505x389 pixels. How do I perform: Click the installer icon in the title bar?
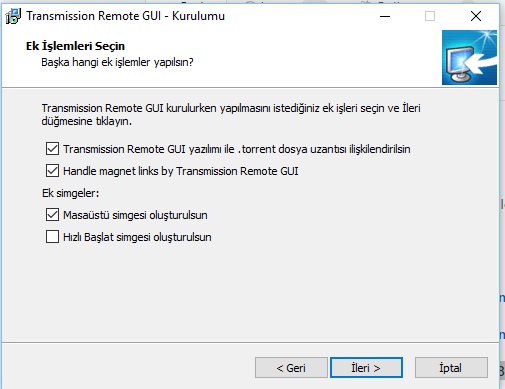click(14, 16)
